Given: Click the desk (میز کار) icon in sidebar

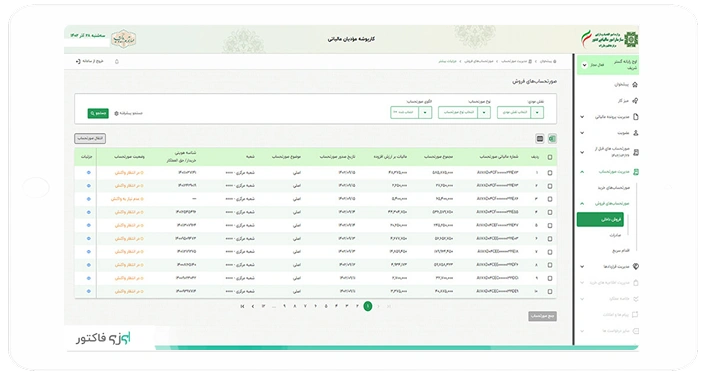Looking at the screenshot, I should (635, 101).
